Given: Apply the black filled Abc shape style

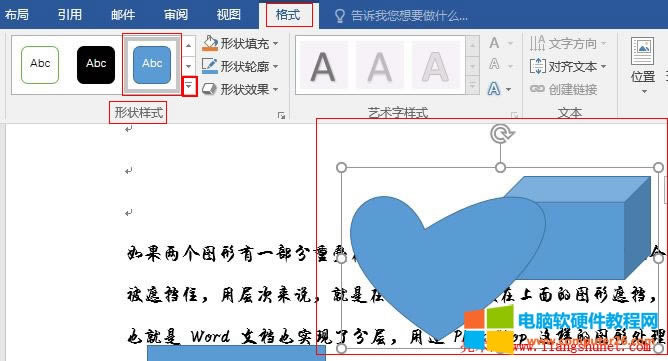Looking at the screenshot, I should [96, 64].
